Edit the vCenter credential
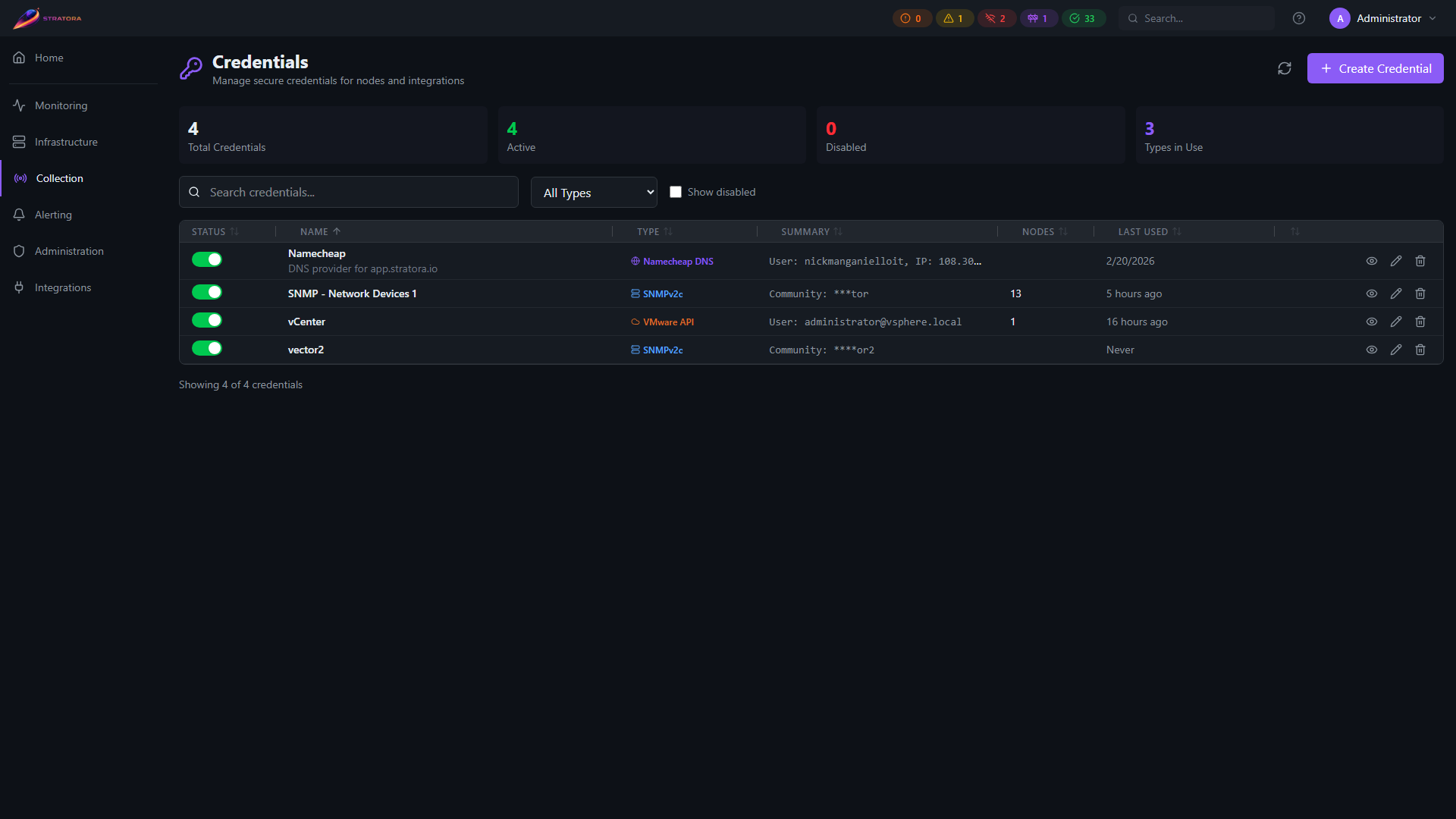Viewport: 1456px width, 819px height. [x=1396, y=322]
